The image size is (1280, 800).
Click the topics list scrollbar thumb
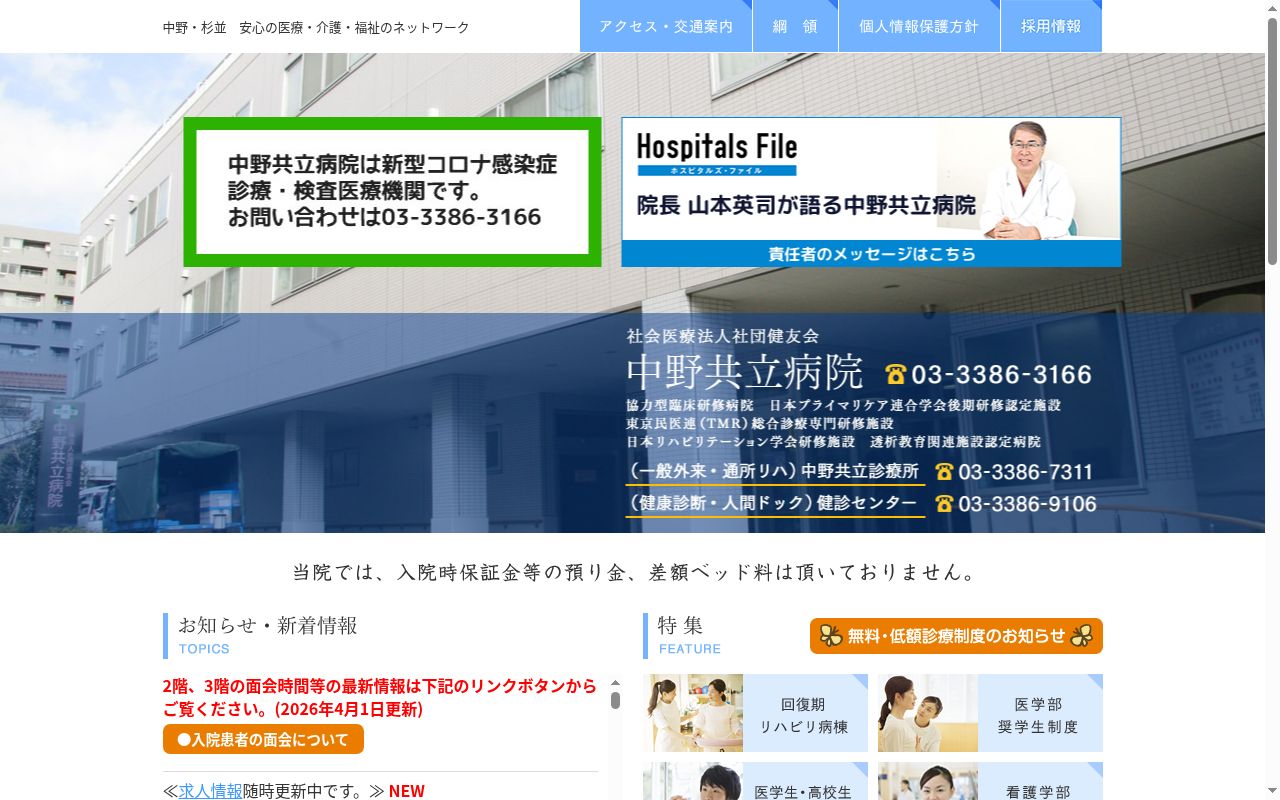pyautogui.click(x=615, y=700)
